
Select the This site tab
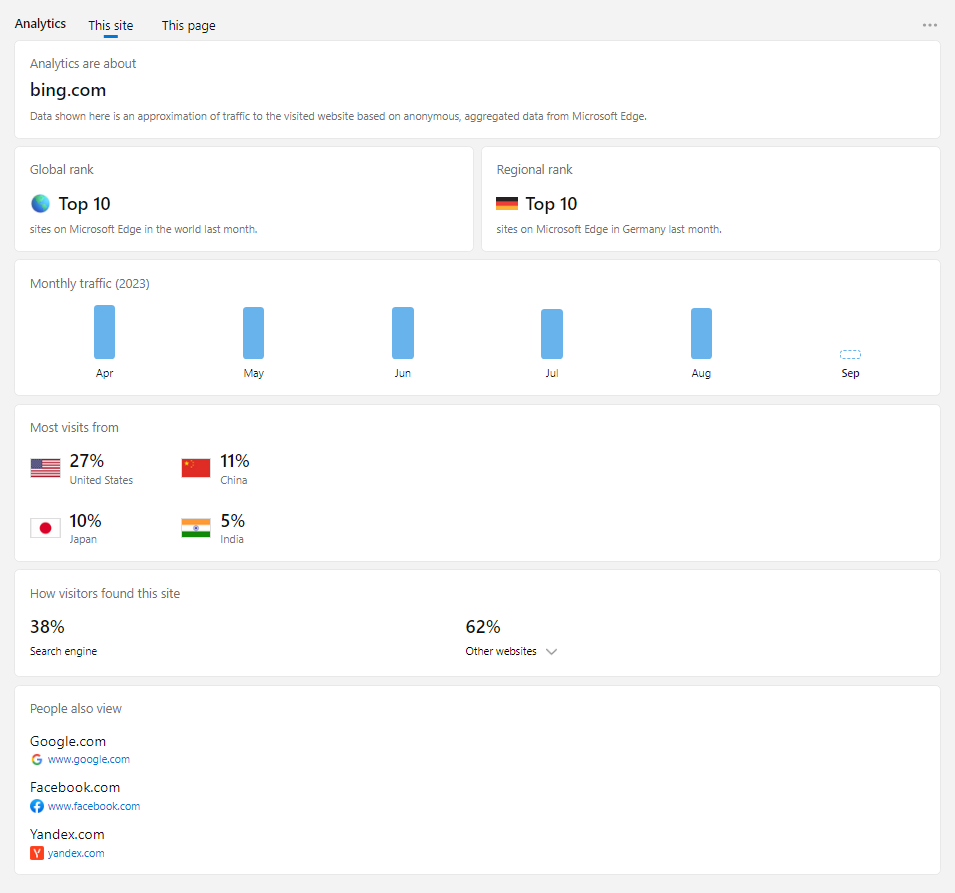[110, 26]
